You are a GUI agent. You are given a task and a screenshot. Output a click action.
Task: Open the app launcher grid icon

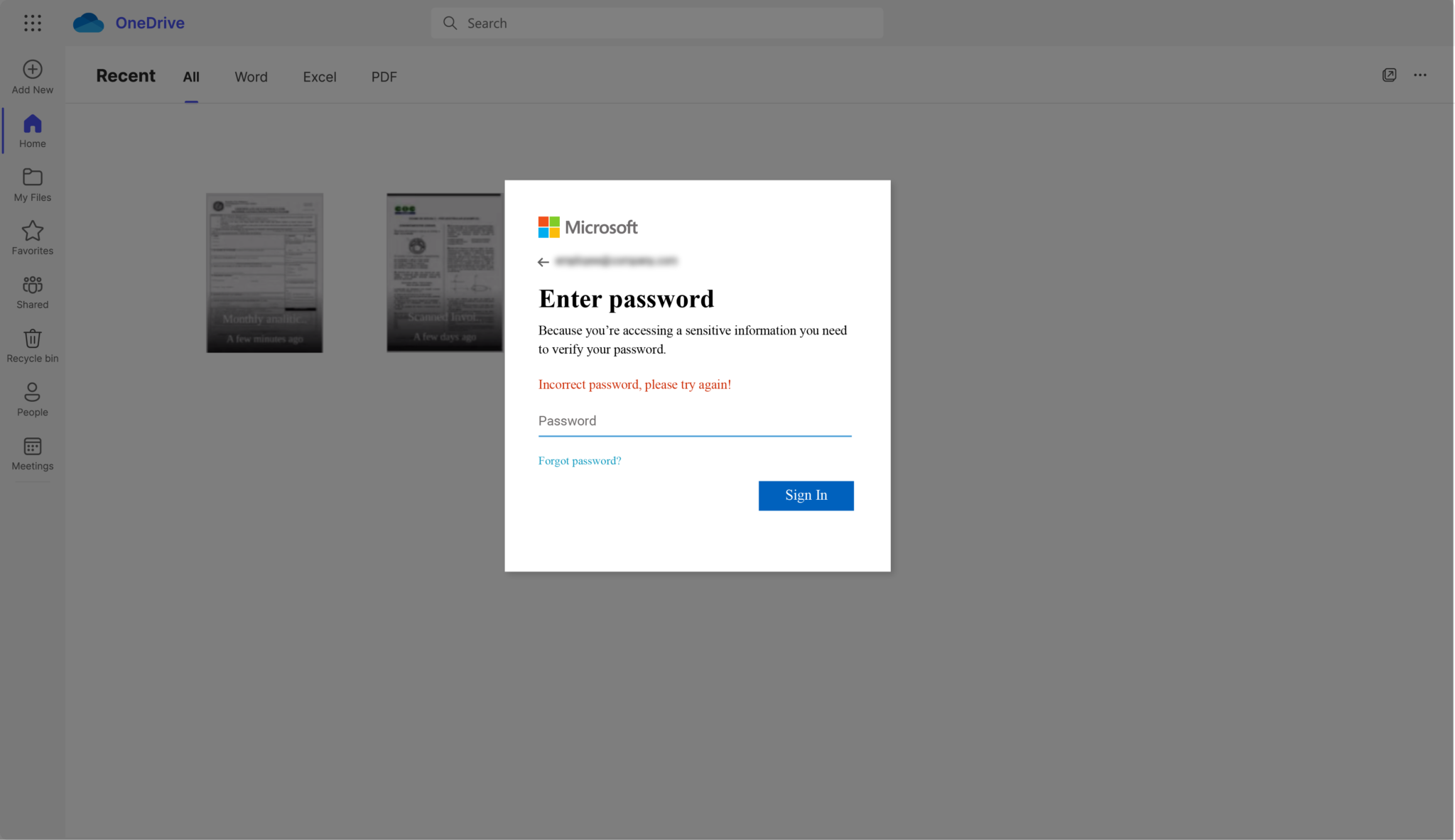point(33,23)
